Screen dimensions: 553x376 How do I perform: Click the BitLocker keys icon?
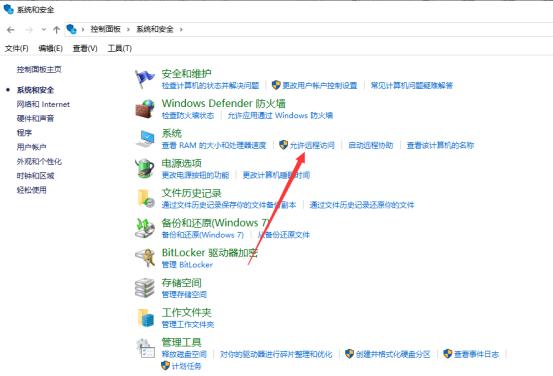145,258
